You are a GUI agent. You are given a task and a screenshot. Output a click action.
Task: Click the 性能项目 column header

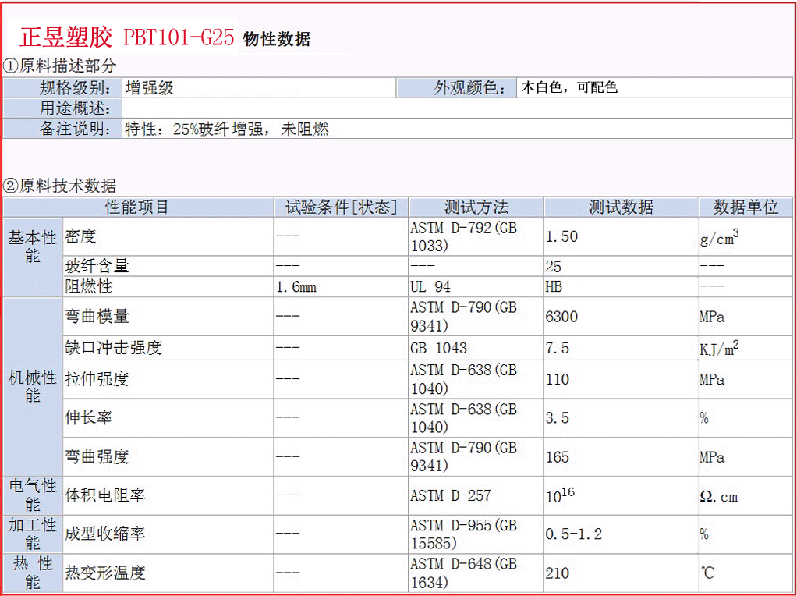tap(138, 207)
